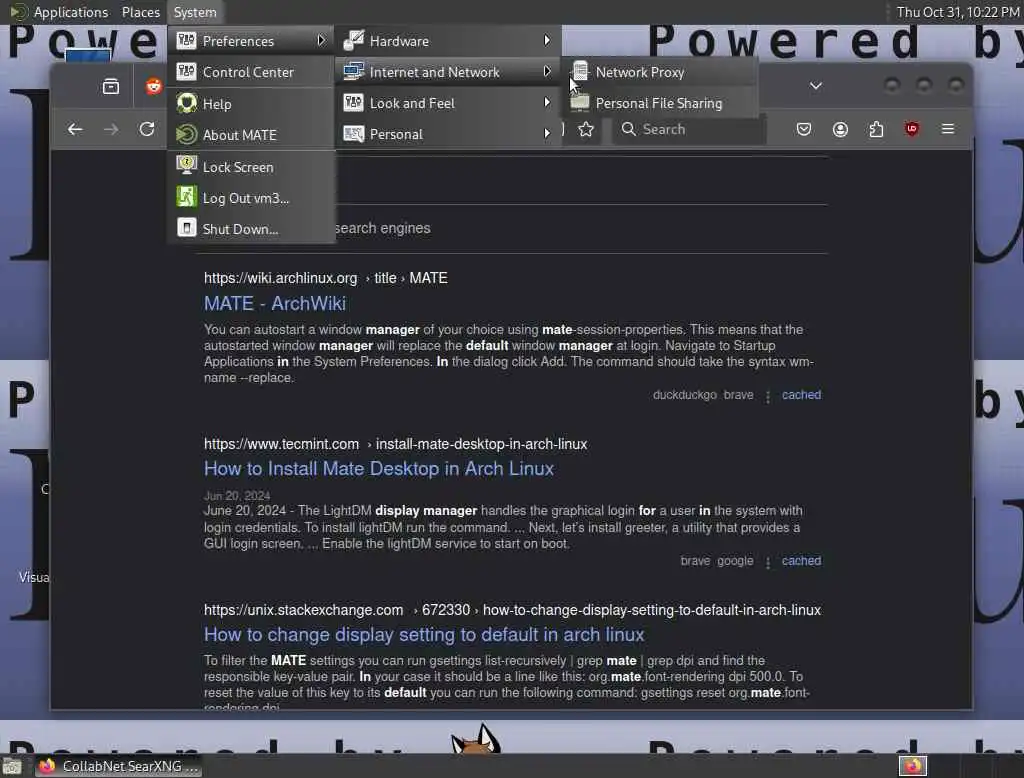This screenshot has width=1024, height=778.
Task: Open the uBlock Origin shield icon
Action: (x=912, y=129)
